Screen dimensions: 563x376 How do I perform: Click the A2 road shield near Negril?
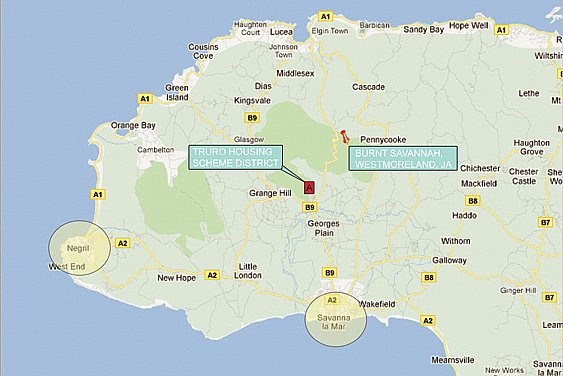point(122,243)
